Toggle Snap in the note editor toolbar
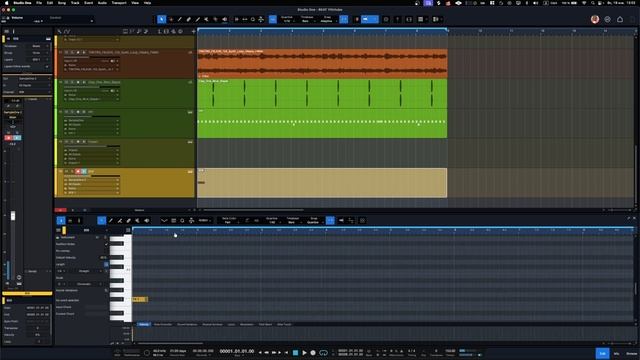Viewport: 640px width, 360px height. click(x=330, y=220)
